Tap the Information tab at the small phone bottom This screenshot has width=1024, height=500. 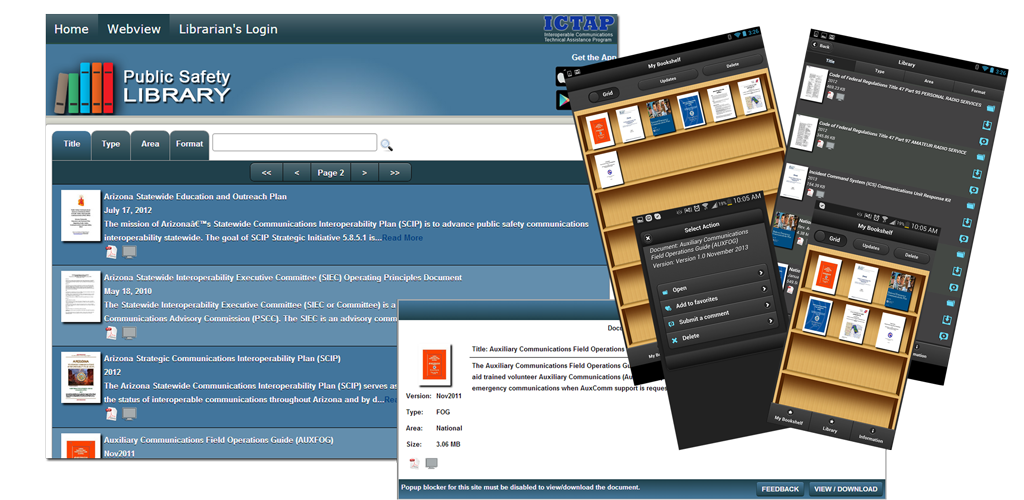tap(871, 435)
